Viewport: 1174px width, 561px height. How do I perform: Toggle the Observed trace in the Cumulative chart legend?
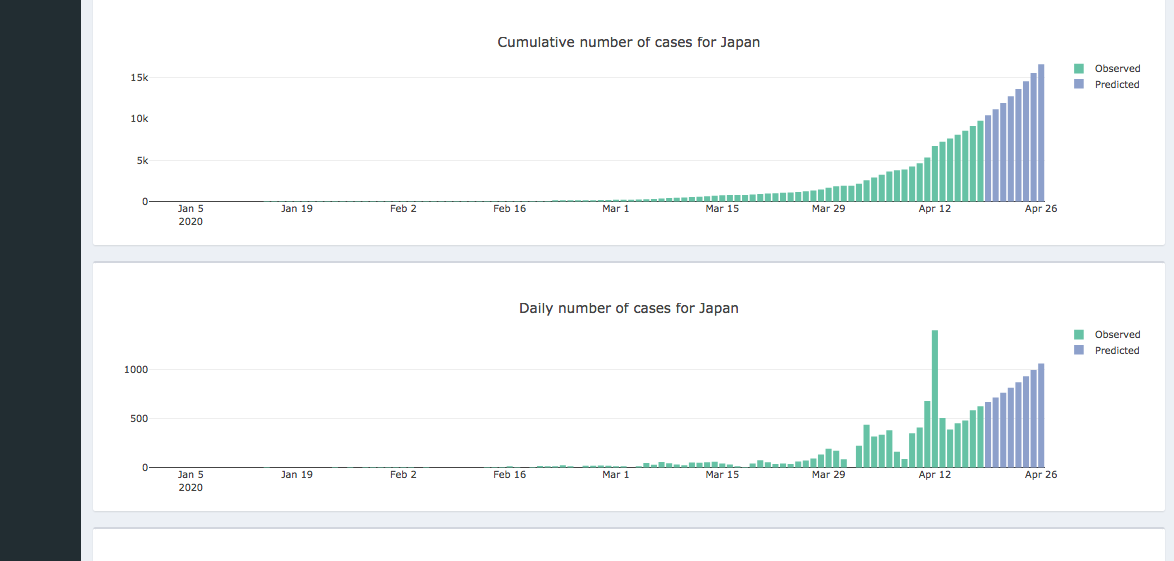[1116, 69]
